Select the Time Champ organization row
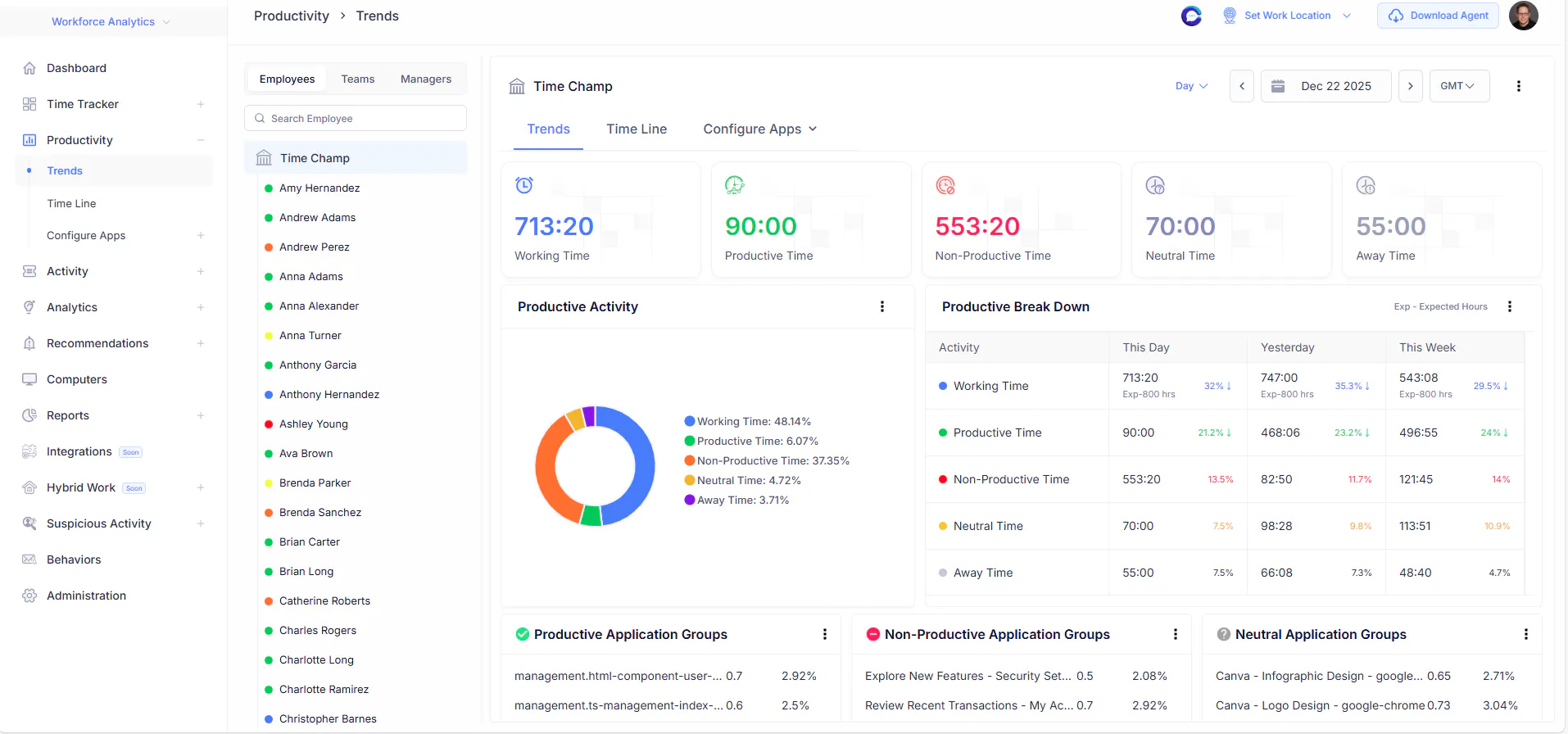 tap(356, 157)
